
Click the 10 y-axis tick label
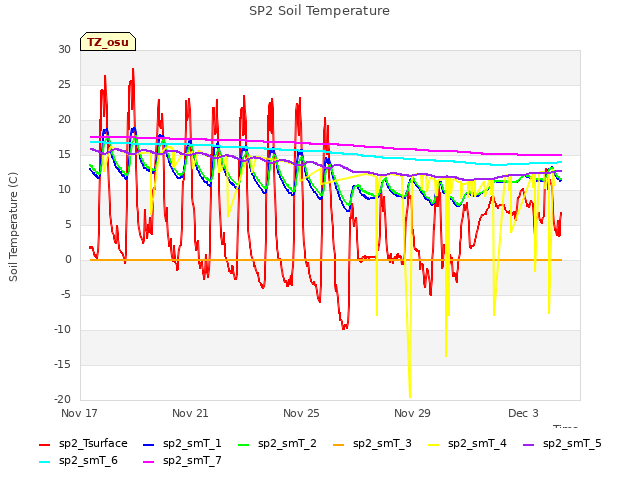click(x=64, y=190)
